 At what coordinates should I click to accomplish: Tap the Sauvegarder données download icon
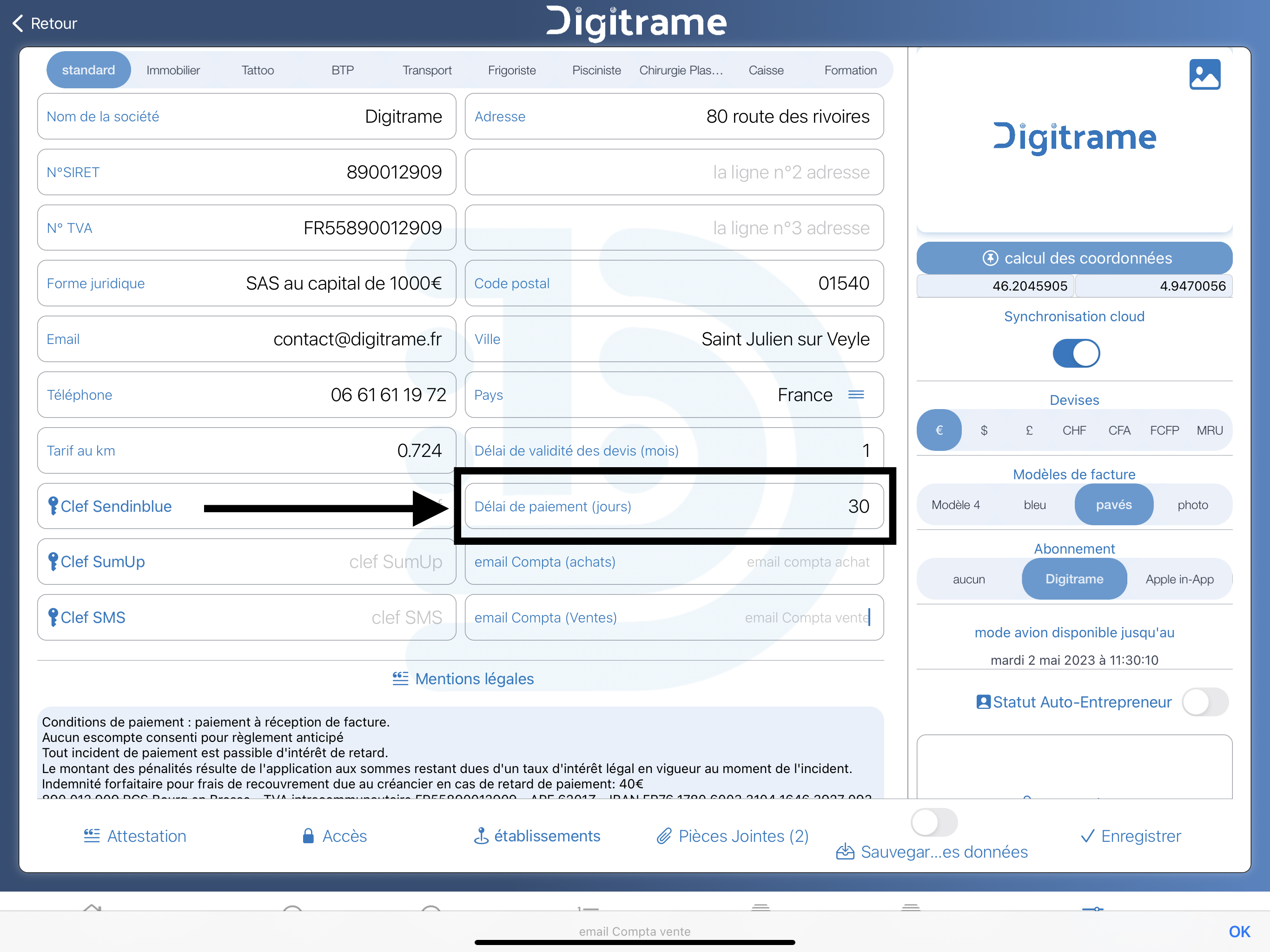pos(845,852)
